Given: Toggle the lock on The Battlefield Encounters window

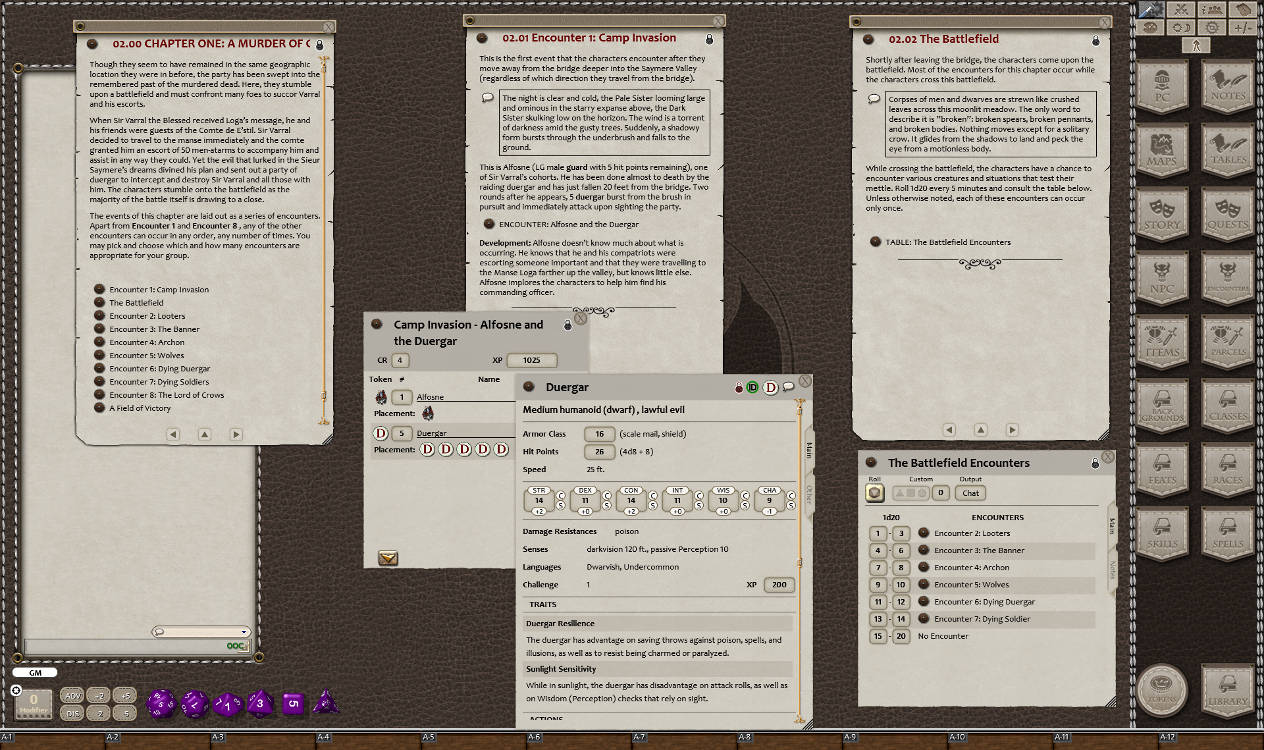Looking at the screenshot, I should coord(1095,462).
